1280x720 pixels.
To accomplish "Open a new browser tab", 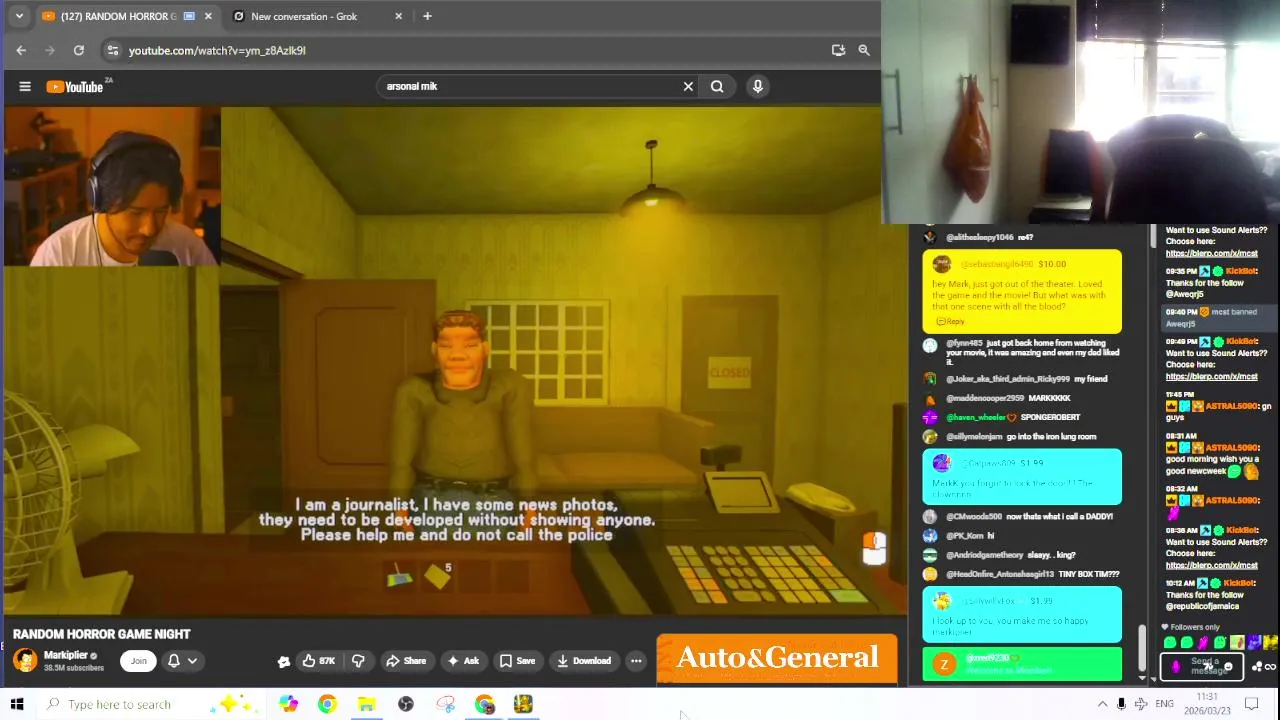I will click(427, 16).
